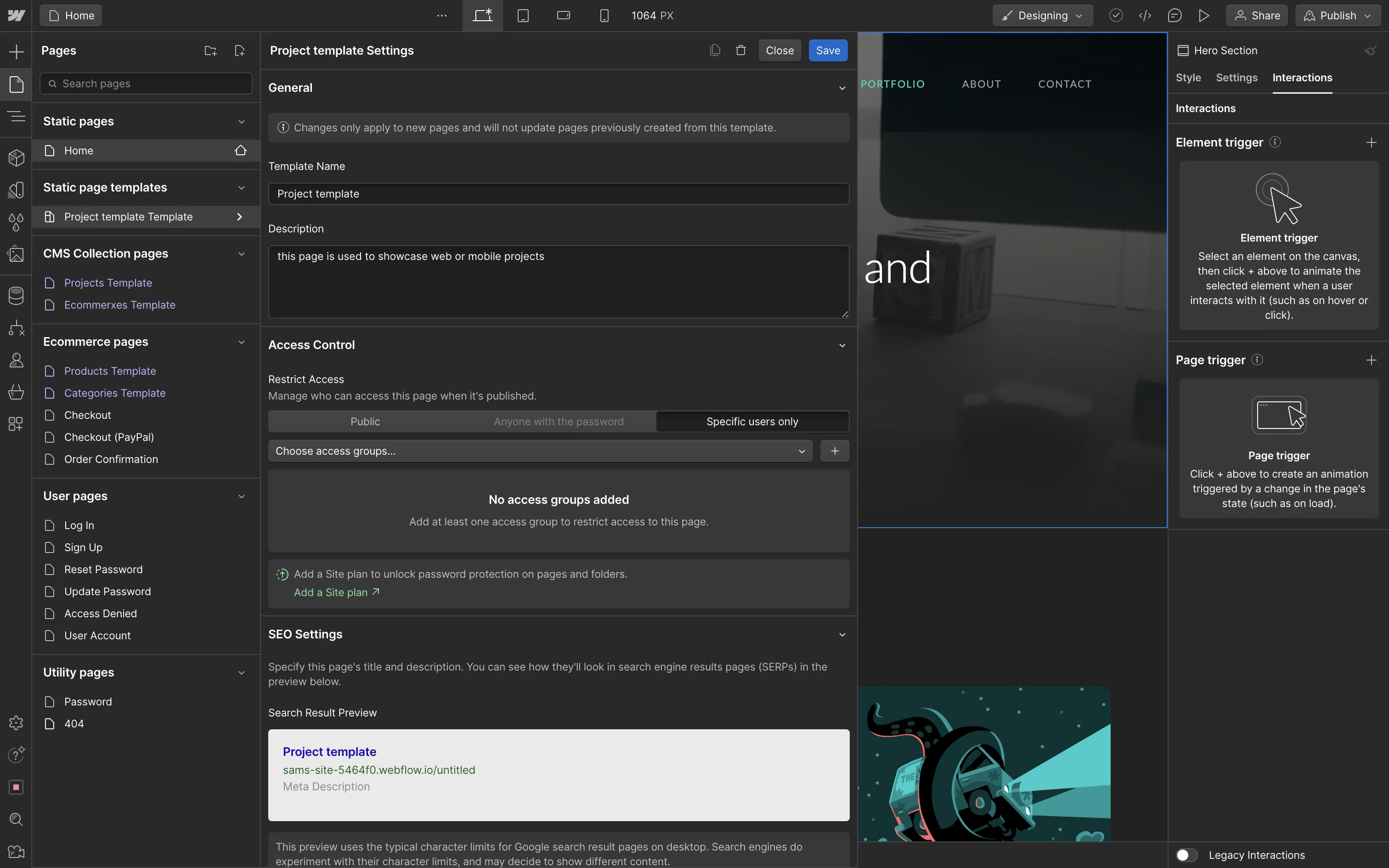Open the CMS database icon
Screen dimensions: 1389x868
(x=16, y=296)
